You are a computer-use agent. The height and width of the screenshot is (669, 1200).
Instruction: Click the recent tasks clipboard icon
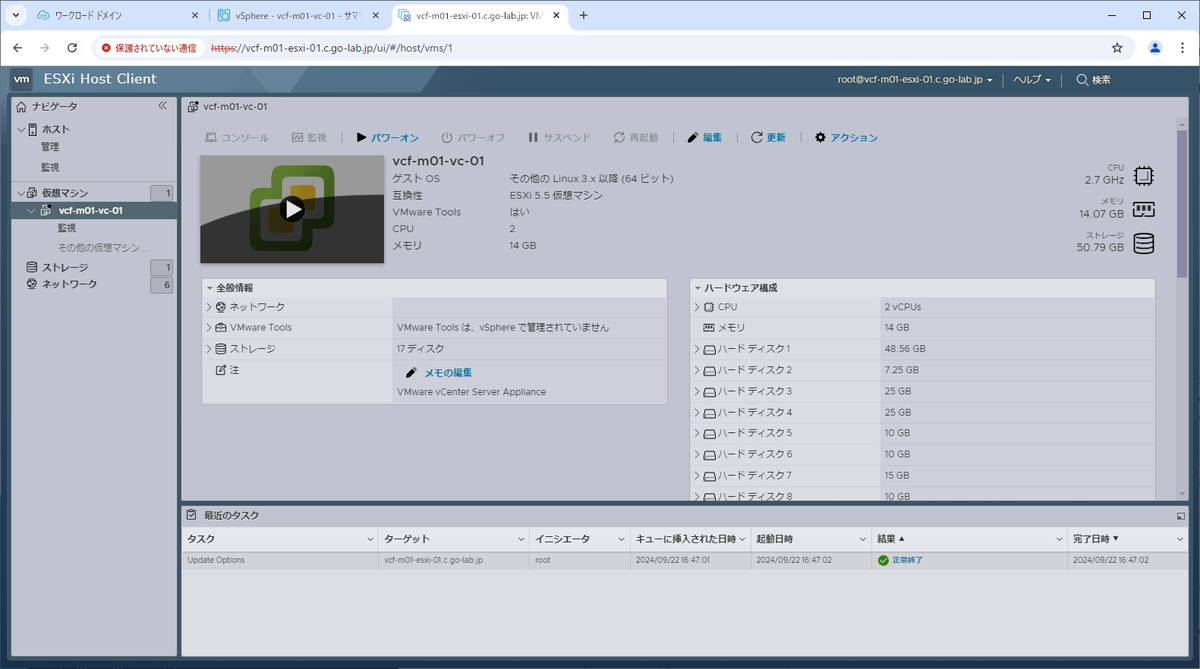tap(192, 515)
